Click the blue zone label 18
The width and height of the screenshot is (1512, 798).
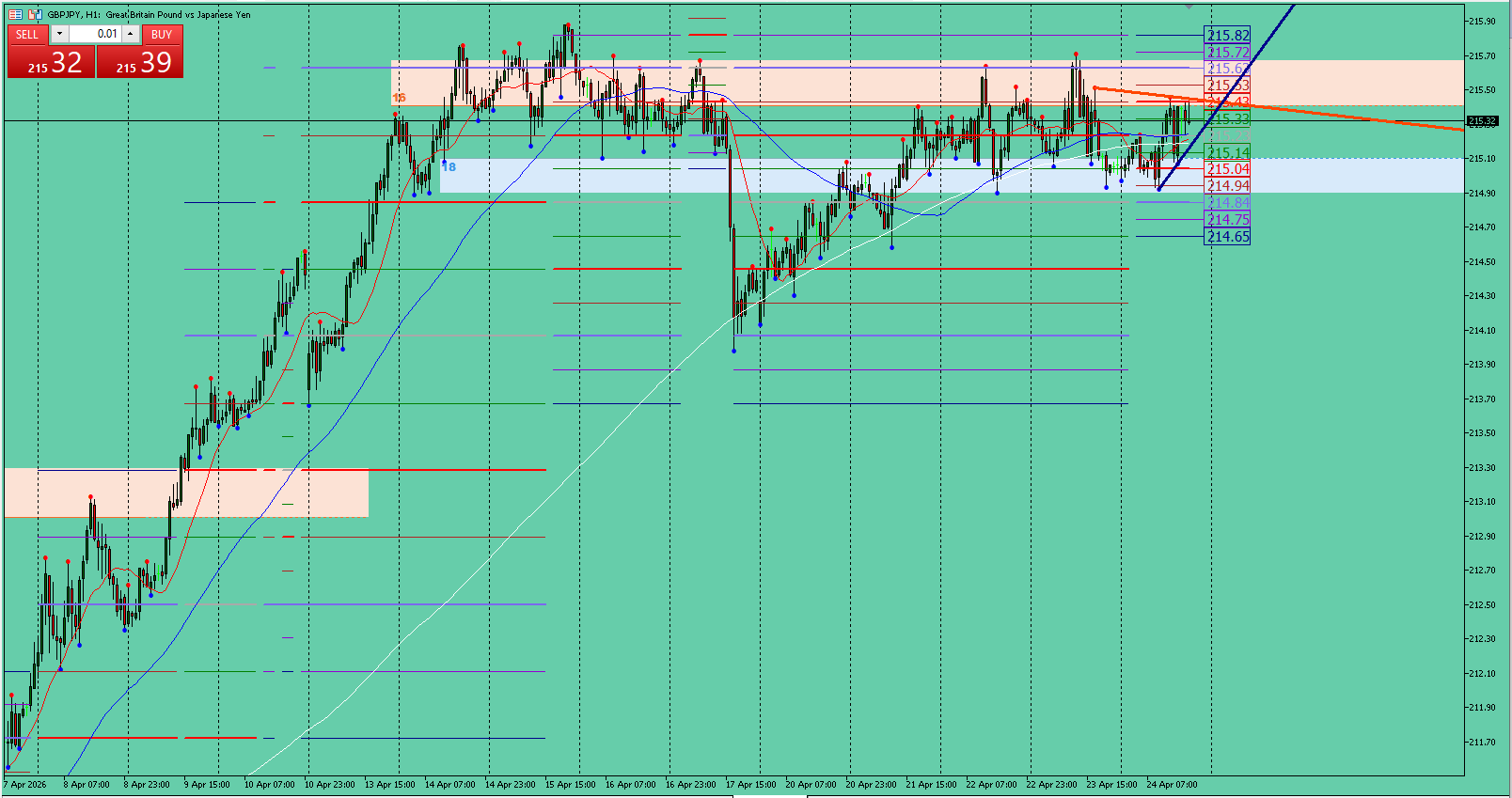pos(449,167)
